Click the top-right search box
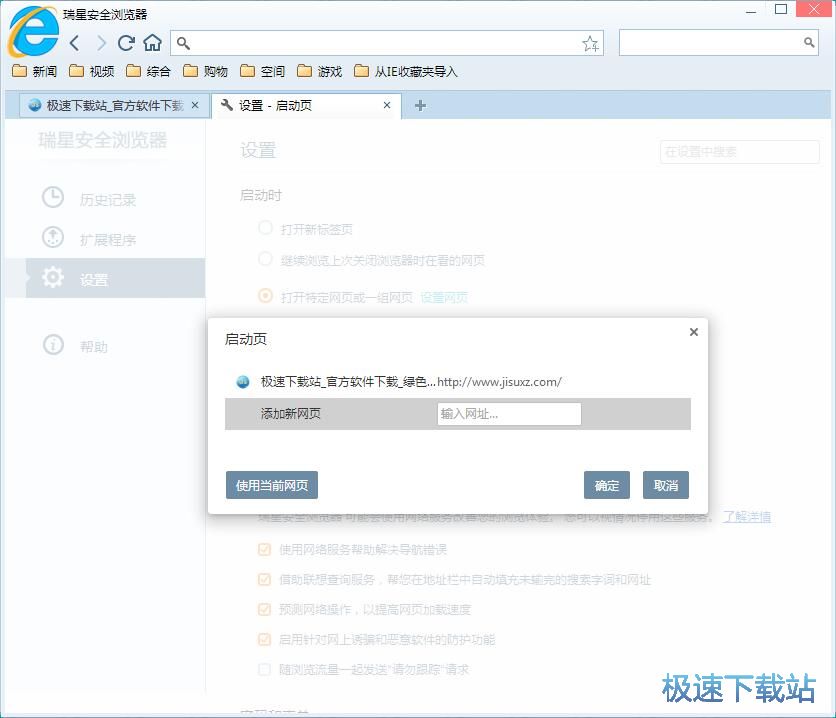 [x=719, y=43]
